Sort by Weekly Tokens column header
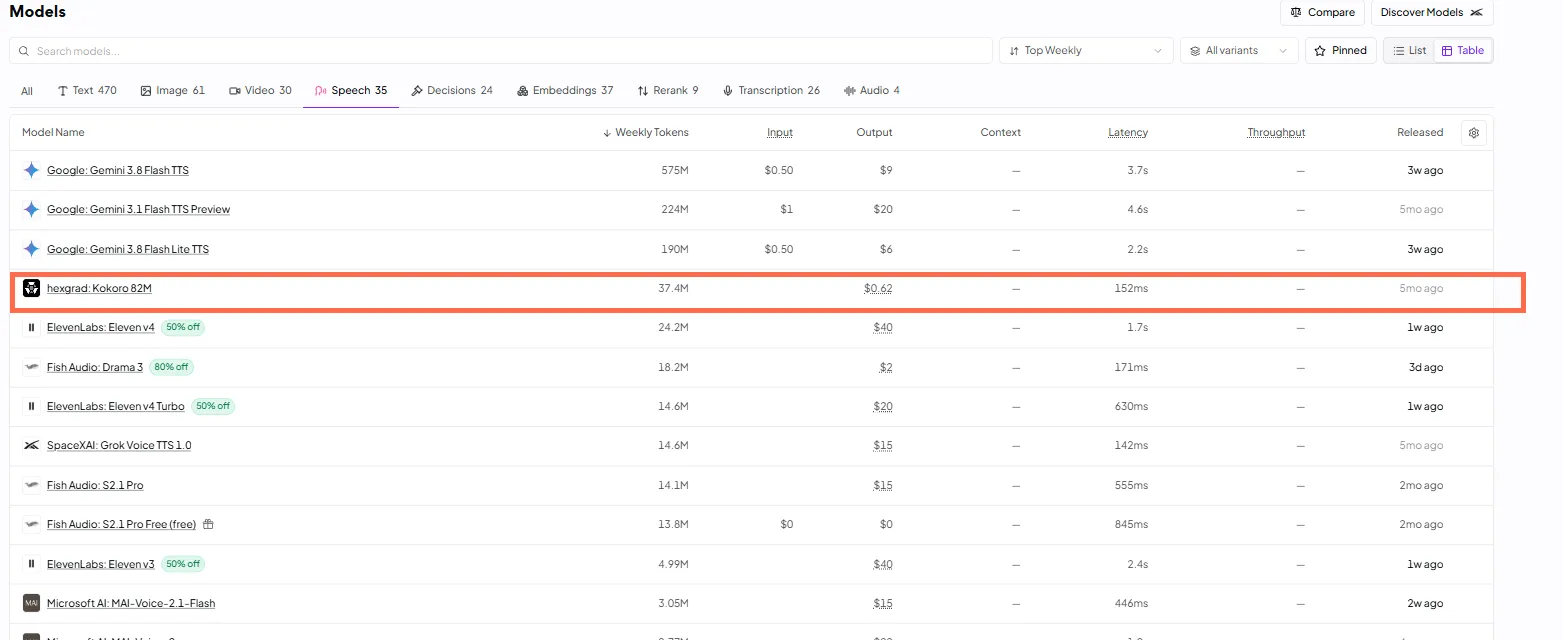1563x640 pixels. click(x=645, y=132)
